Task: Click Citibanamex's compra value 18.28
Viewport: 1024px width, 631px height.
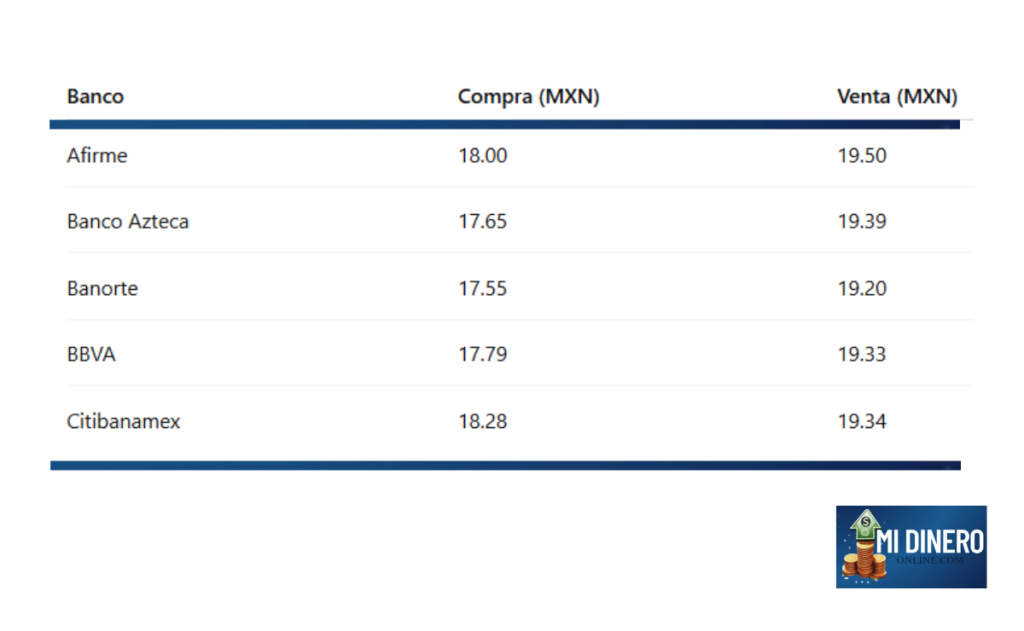Action: tap(483, 421)
